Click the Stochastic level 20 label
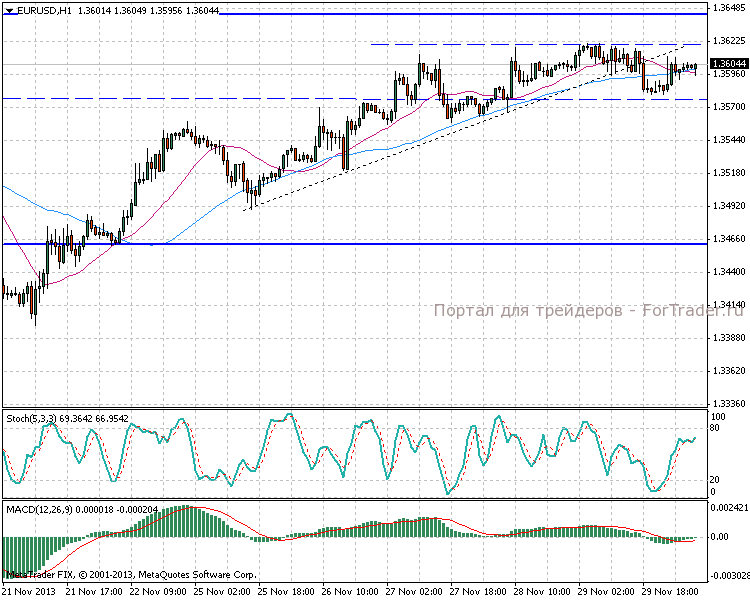750x600 pixels. click(x=715, y=480)
